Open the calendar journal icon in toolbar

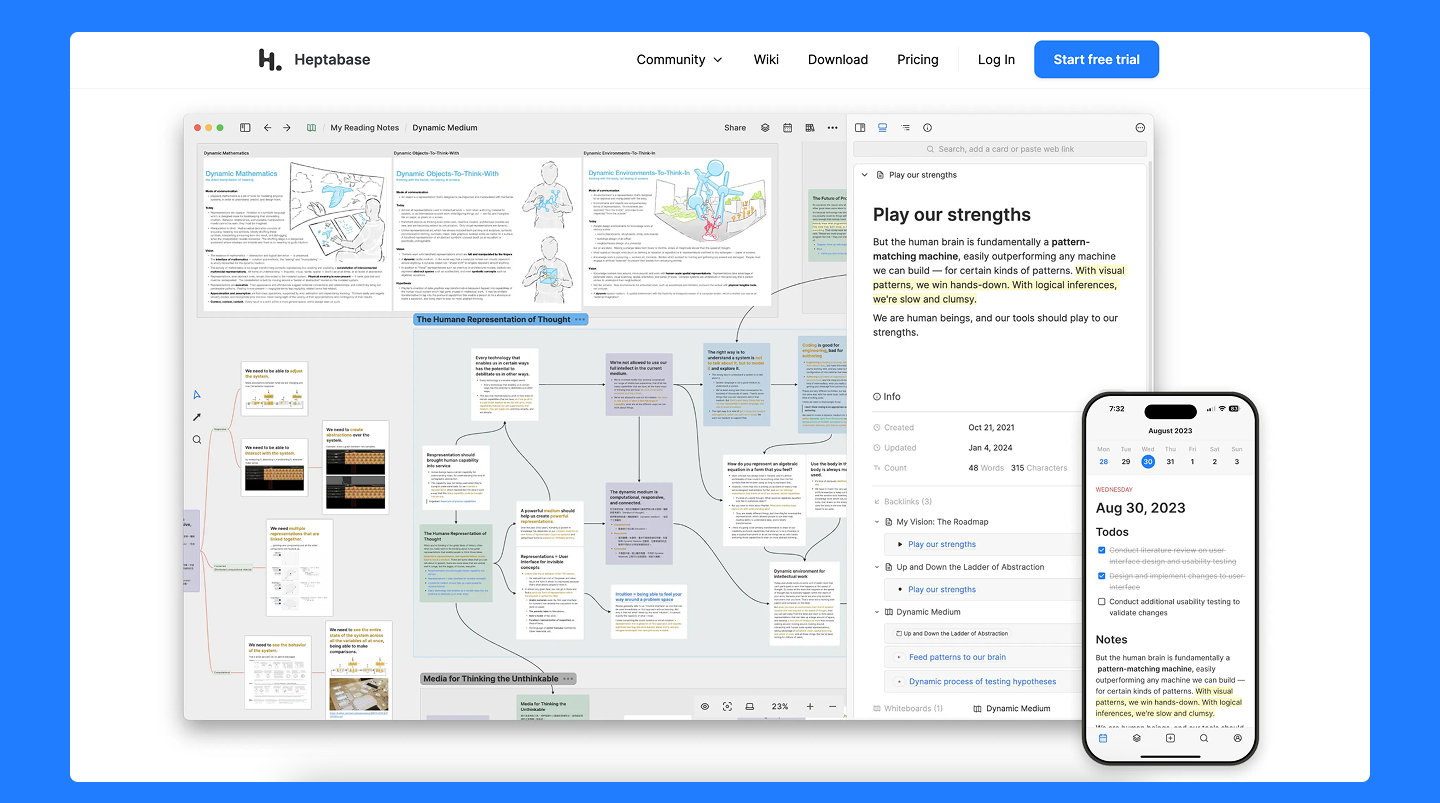click(787, 128)
